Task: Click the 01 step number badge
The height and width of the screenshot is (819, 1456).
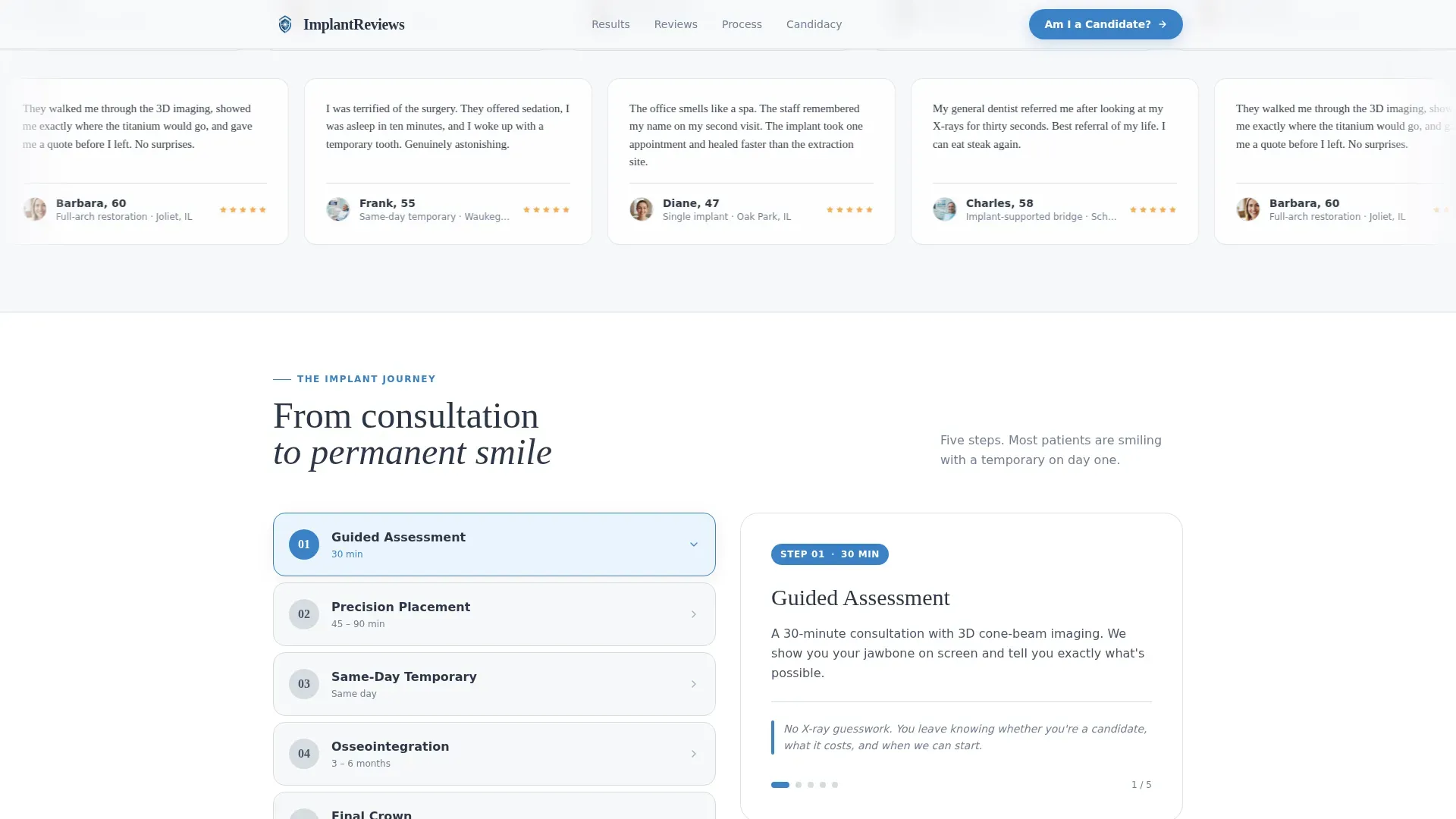Action: click(x=304, y=544)
